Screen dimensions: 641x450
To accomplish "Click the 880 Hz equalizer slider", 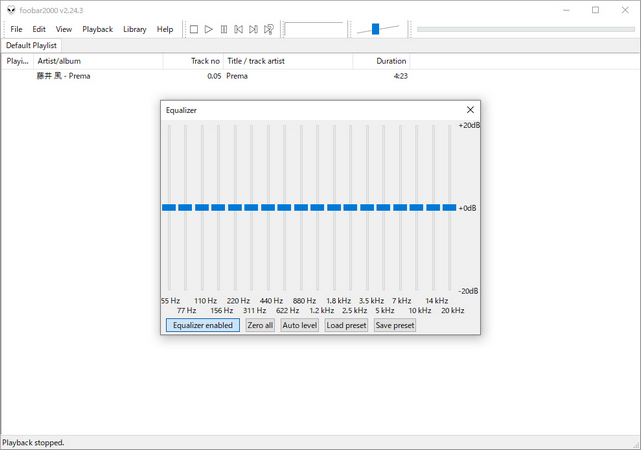I will (x=301, y=208).
